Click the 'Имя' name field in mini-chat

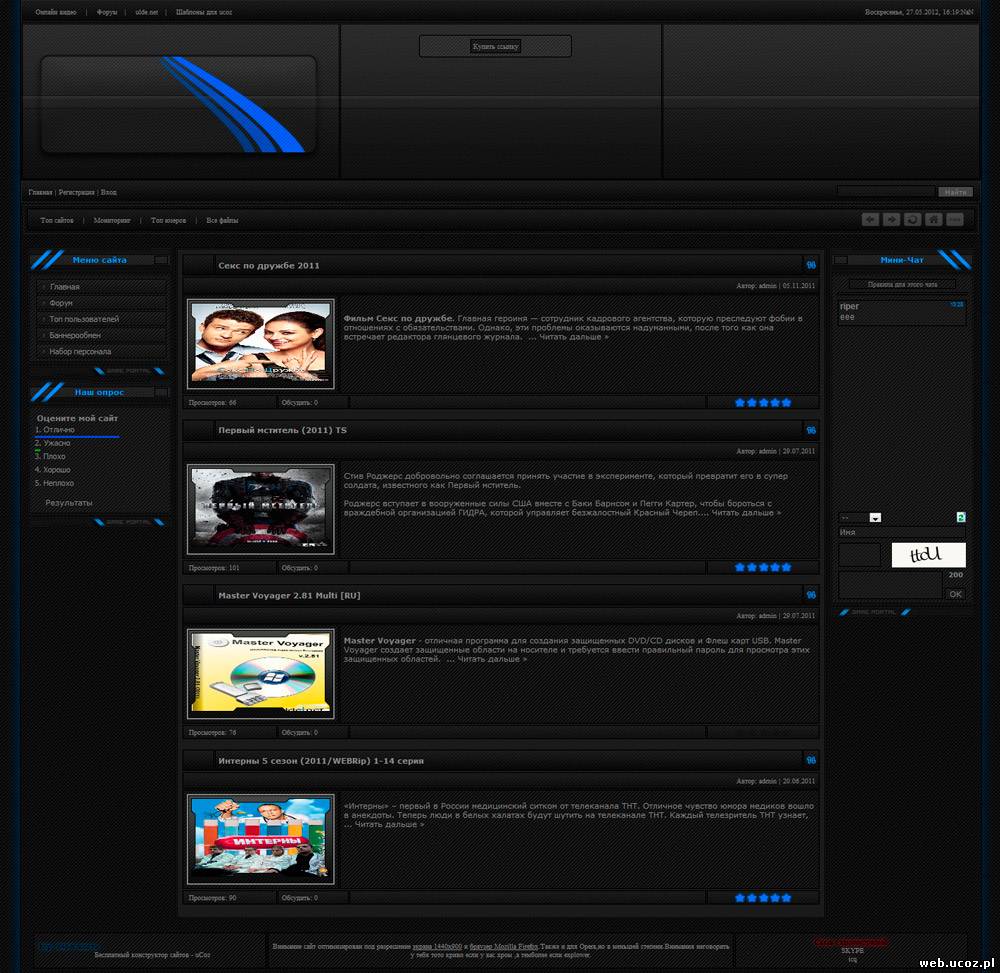(x=902, y=533)
